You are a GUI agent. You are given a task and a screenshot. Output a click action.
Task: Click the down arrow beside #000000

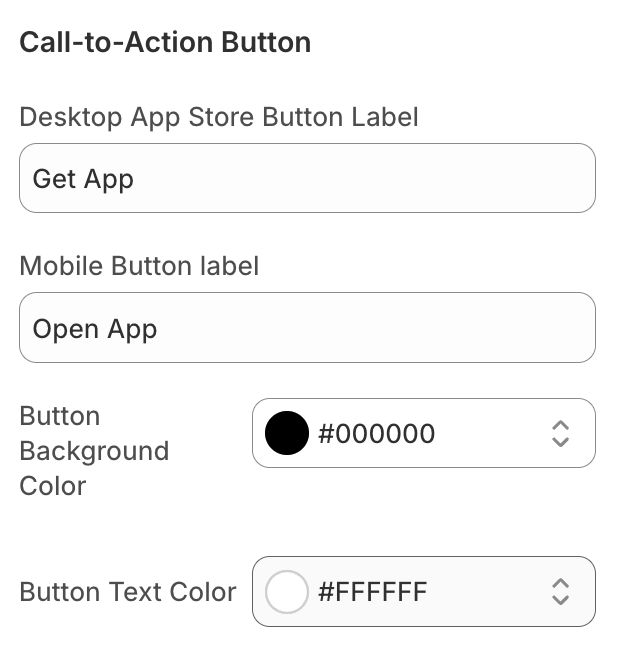coord(560,442)
